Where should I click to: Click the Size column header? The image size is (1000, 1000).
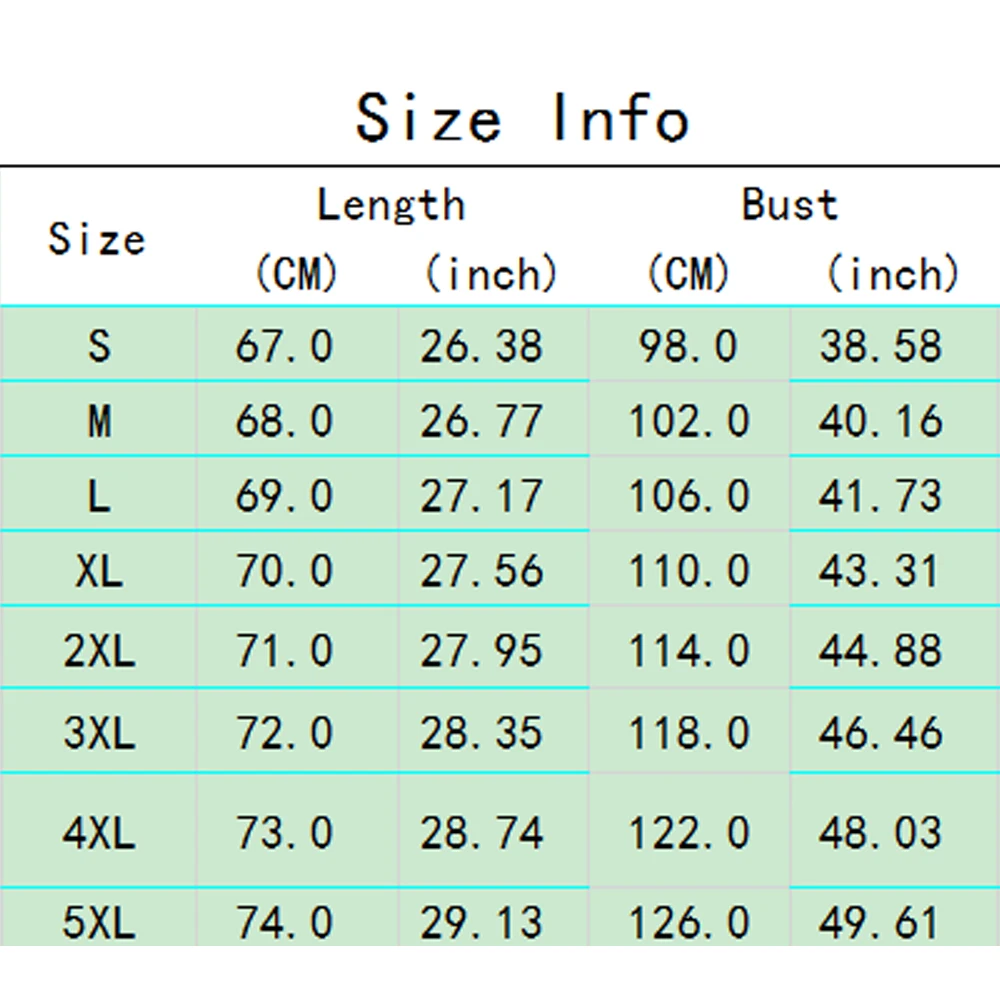pyautogui.click(x=97, y=239)
